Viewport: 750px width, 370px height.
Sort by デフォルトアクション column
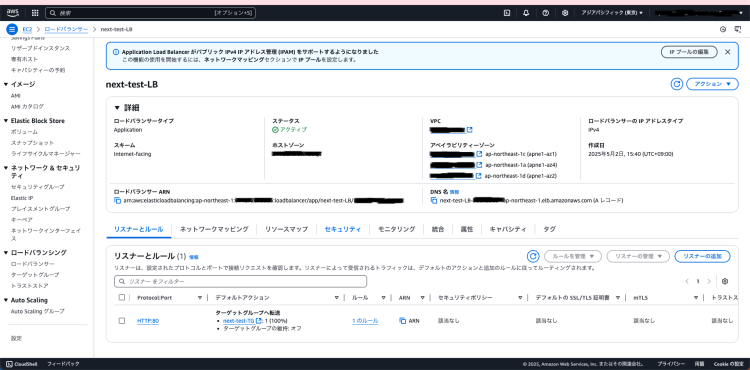[336, 297]
